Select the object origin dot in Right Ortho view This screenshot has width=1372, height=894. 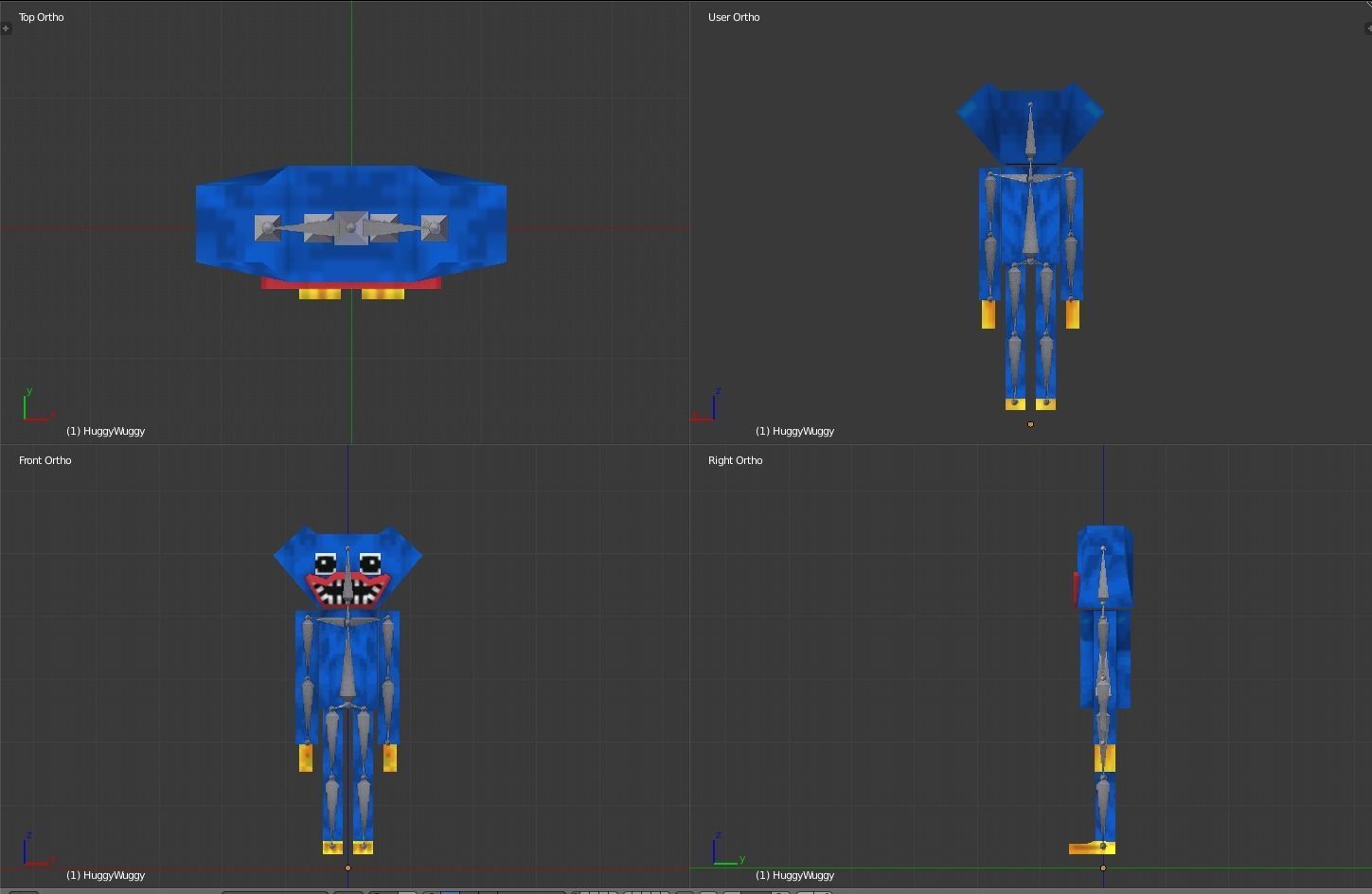coord(1103,867)
